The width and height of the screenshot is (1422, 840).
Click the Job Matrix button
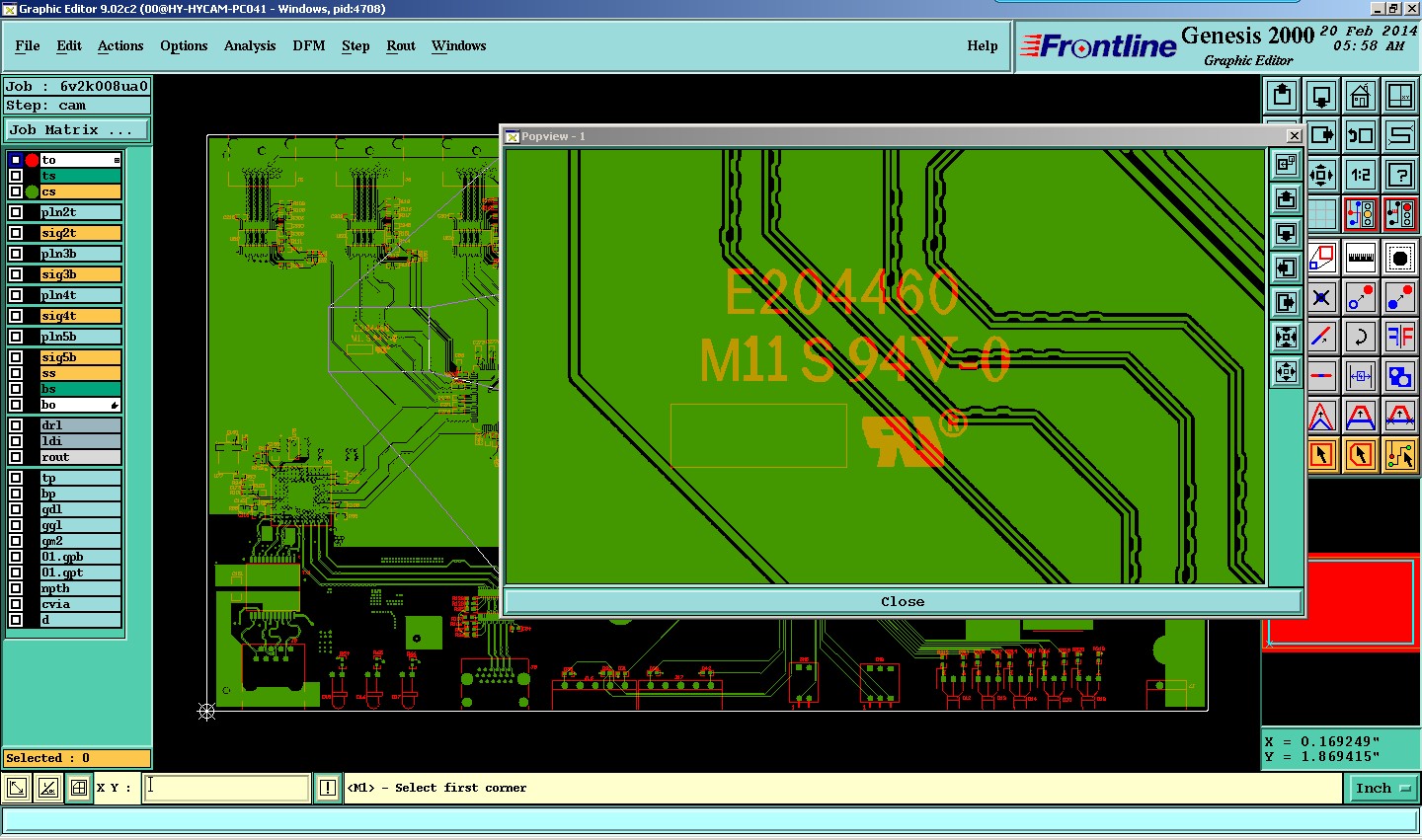[x=77, y=130]
